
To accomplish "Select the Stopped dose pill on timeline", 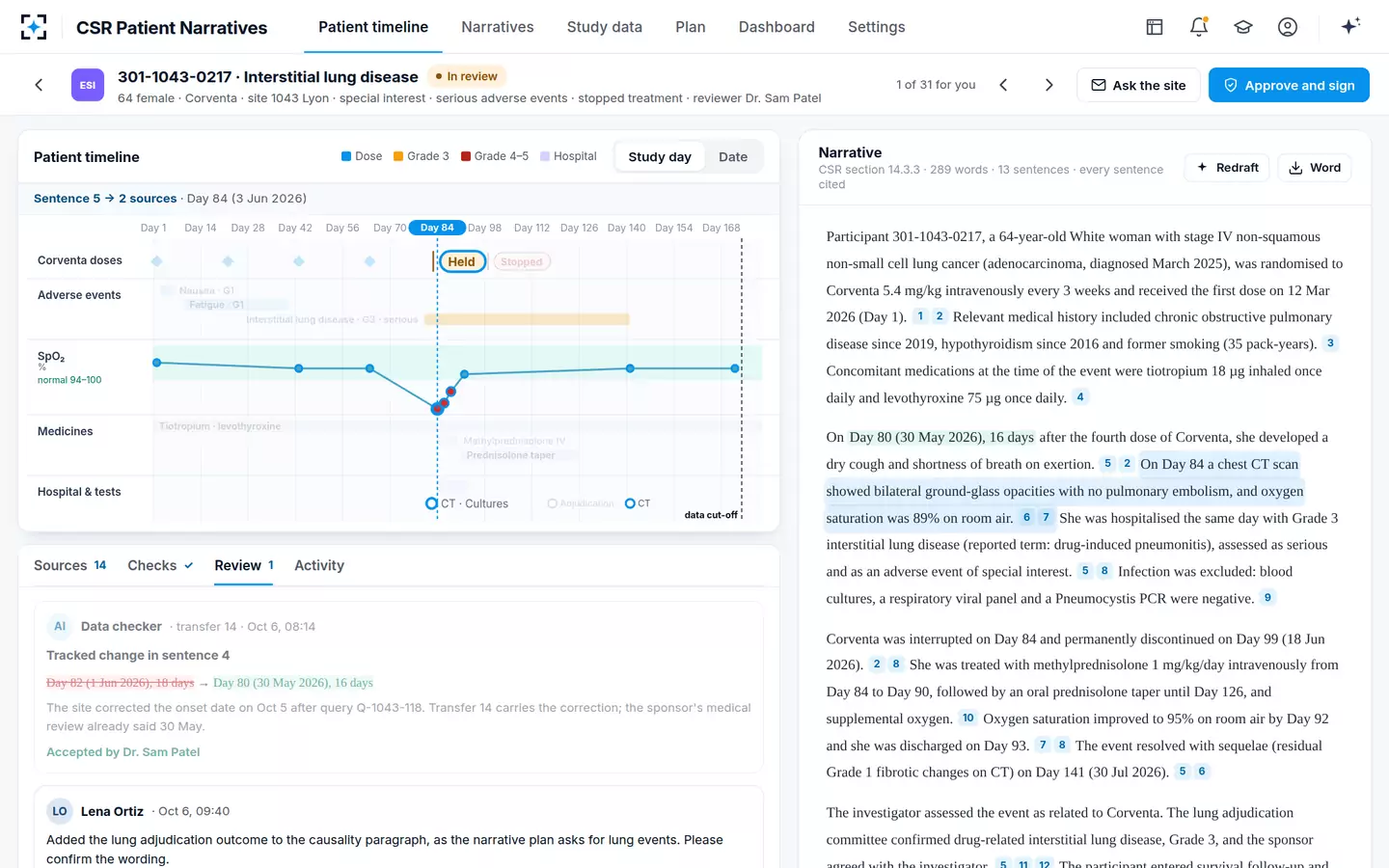I will pos(522,261).
